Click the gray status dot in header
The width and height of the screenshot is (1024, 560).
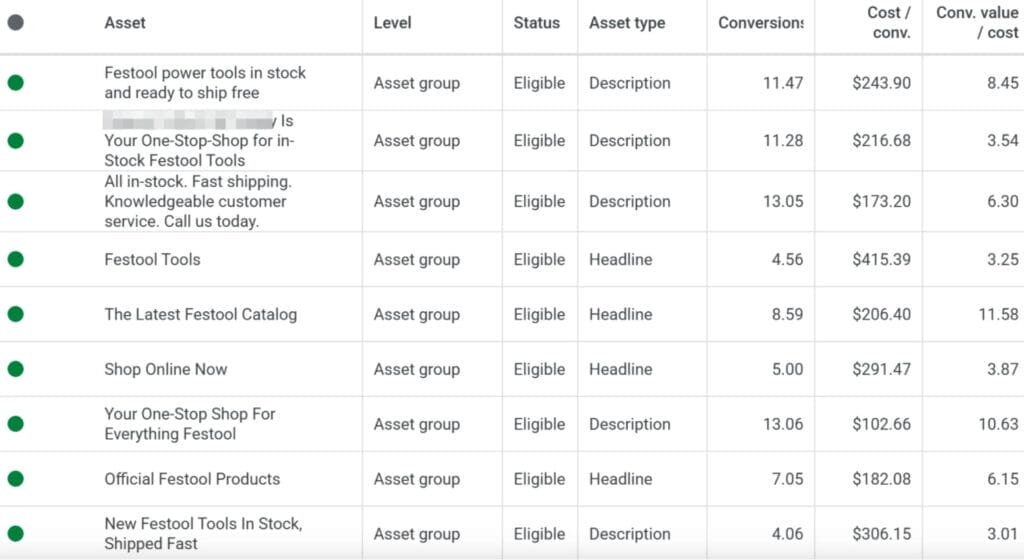[16, 23]
